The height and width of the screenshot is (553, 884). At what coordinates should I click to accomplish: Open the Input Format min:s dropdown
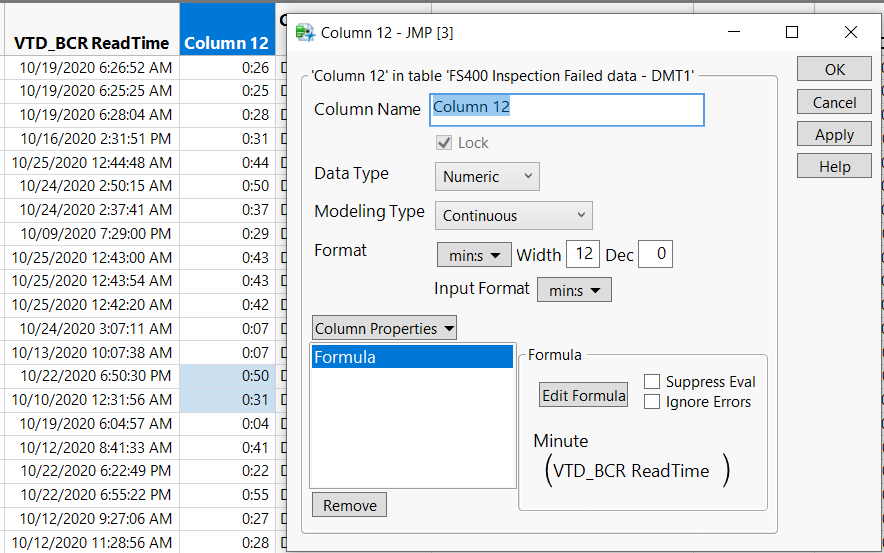(x=574, y=290)
